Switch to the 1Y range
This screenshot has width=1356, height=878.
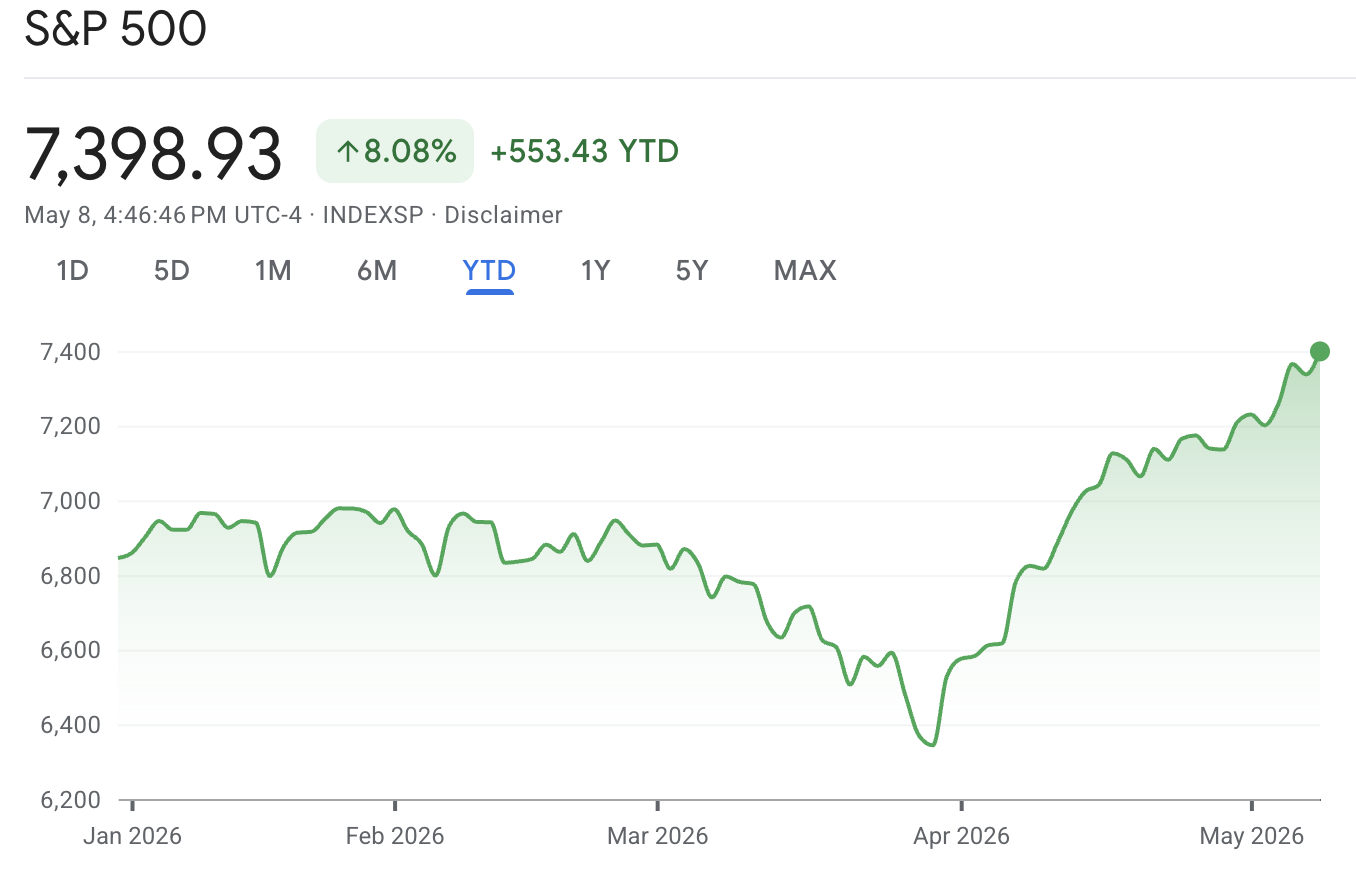point(595,271)
